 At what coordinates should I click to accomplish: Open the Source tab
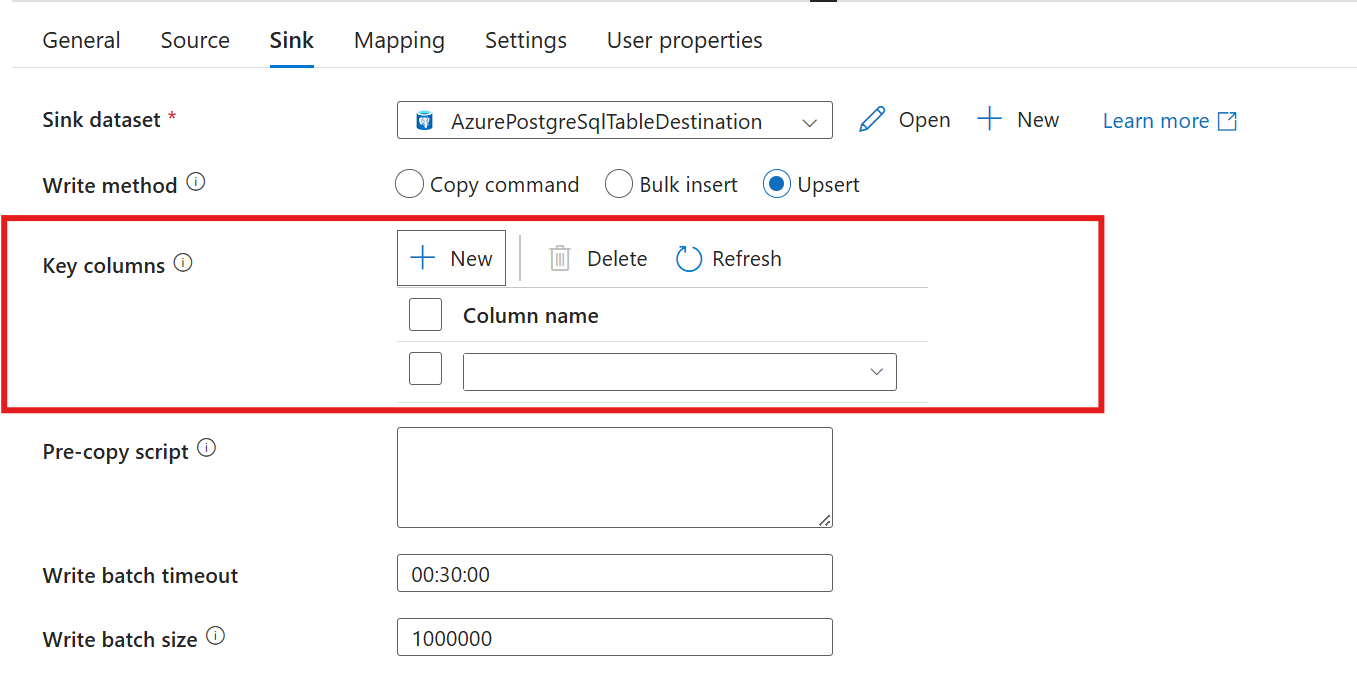tap(195, 41)
